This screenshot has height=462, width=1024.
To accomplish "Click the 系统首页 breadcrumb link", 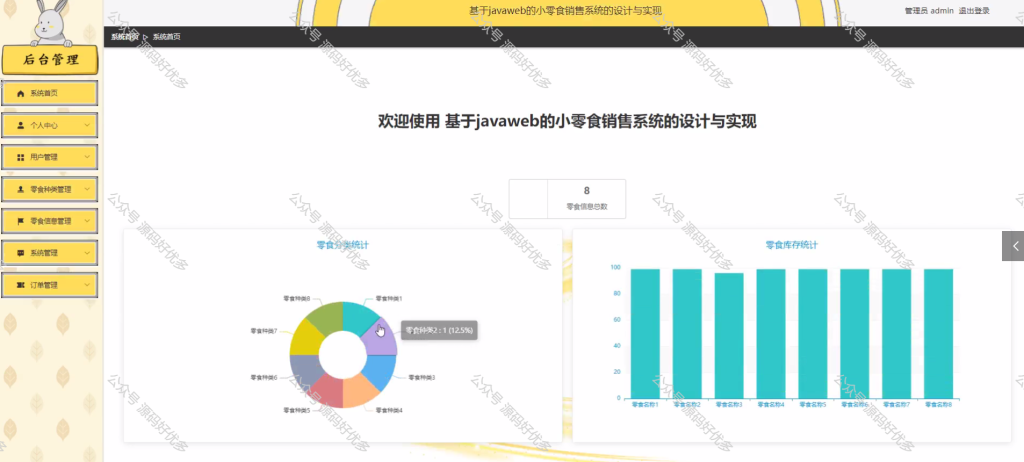I will [124, 37].
